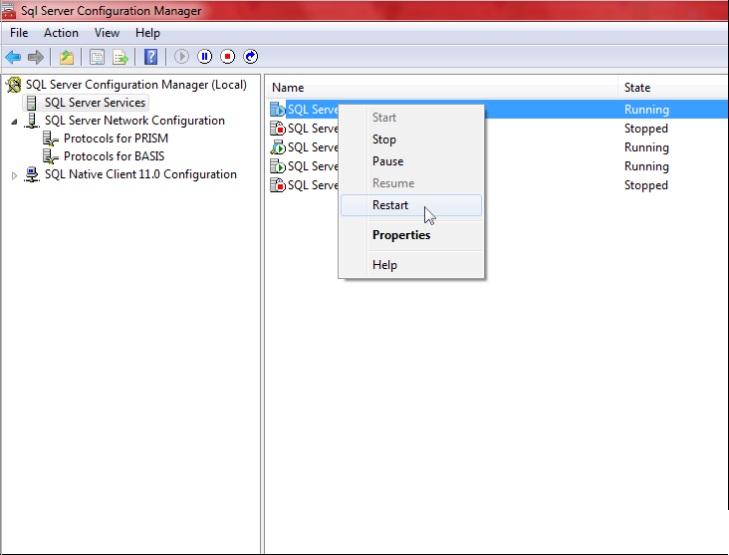Click the Start Service toolbar icon
Image resolution: width=729 pixels, height=555 pixels.
(181, 57)
